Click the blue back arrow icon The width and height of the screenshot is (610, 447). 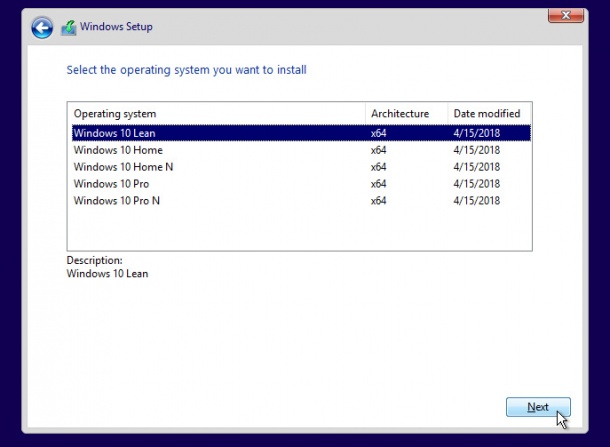41,28
